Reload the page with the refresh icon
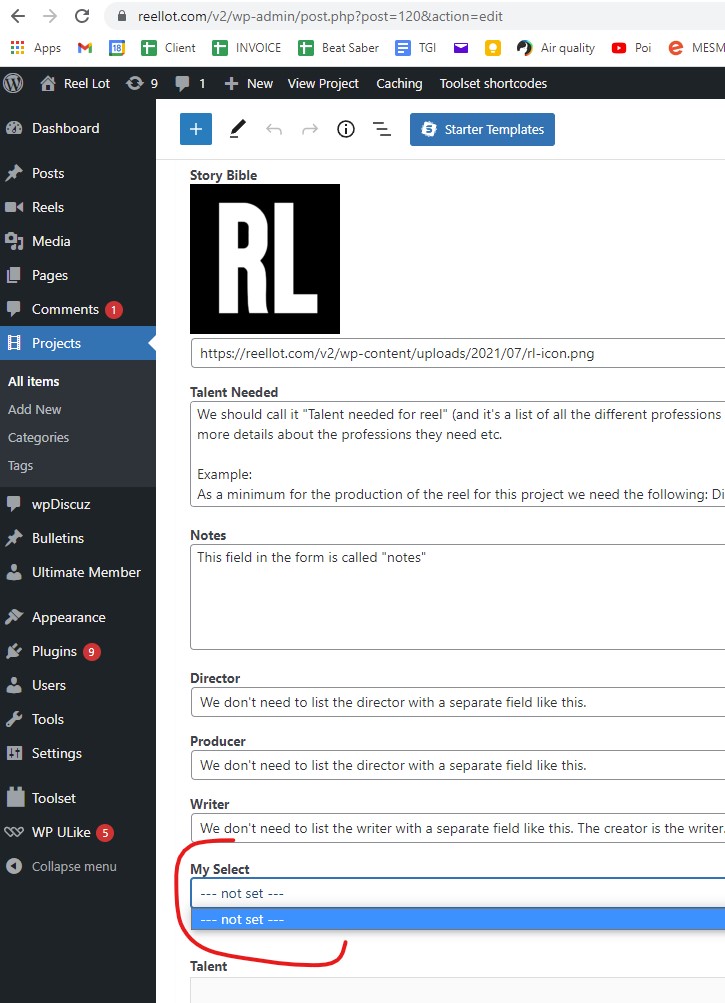This screenshot has height=1003, width=725. (x=82, y=16)
